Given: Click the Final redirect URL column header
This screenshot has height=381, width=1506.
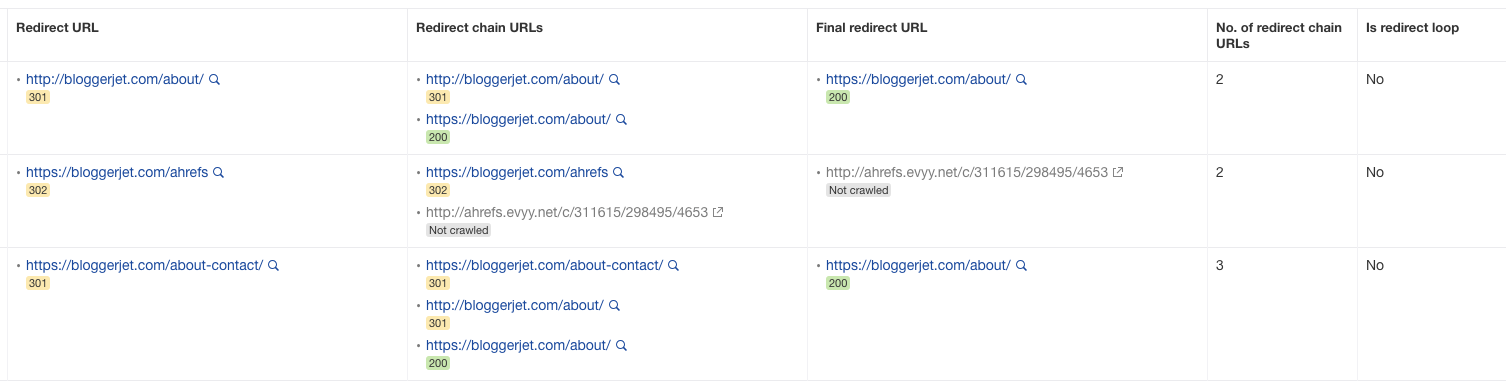Looking at the screenshot, I should point(872,28).
